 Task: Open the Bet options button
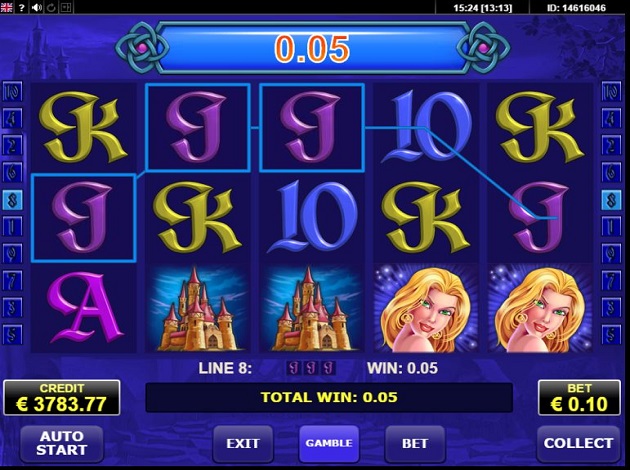tap(415, 443)
